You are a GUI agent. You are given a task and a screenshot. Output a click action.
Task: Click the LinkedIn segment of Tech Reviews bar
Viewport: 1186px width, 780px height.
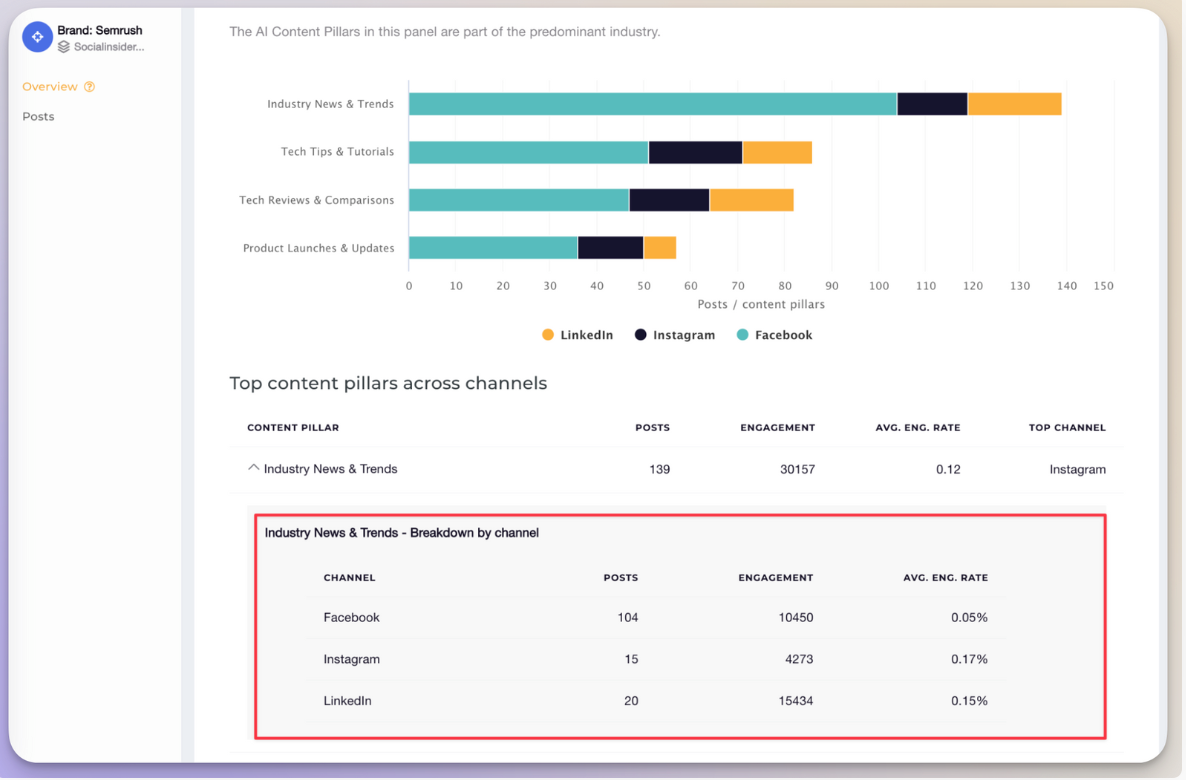tap(750, 199)
